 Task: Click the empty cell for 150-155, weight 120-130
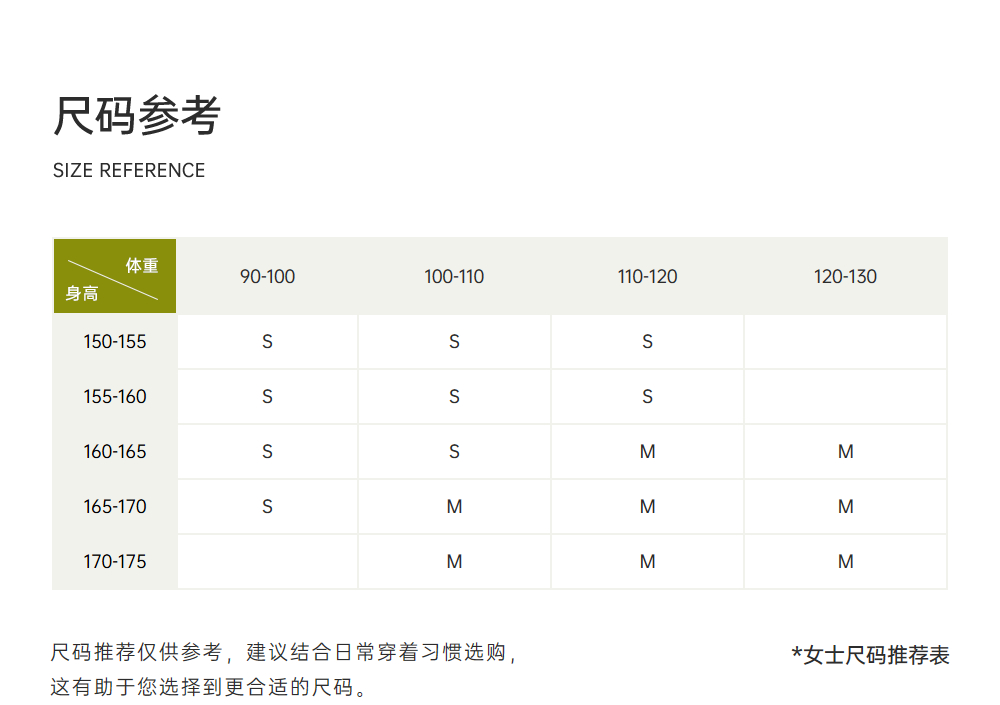[x=845, y=342]
